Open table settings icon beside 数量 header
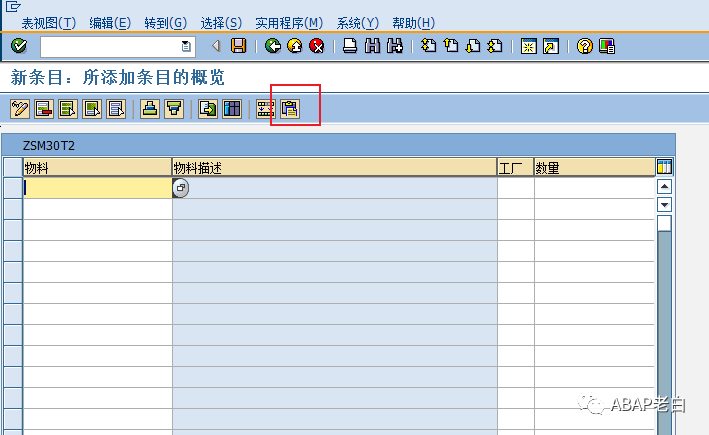Viewport: 709px width, 435px height. 664,167
